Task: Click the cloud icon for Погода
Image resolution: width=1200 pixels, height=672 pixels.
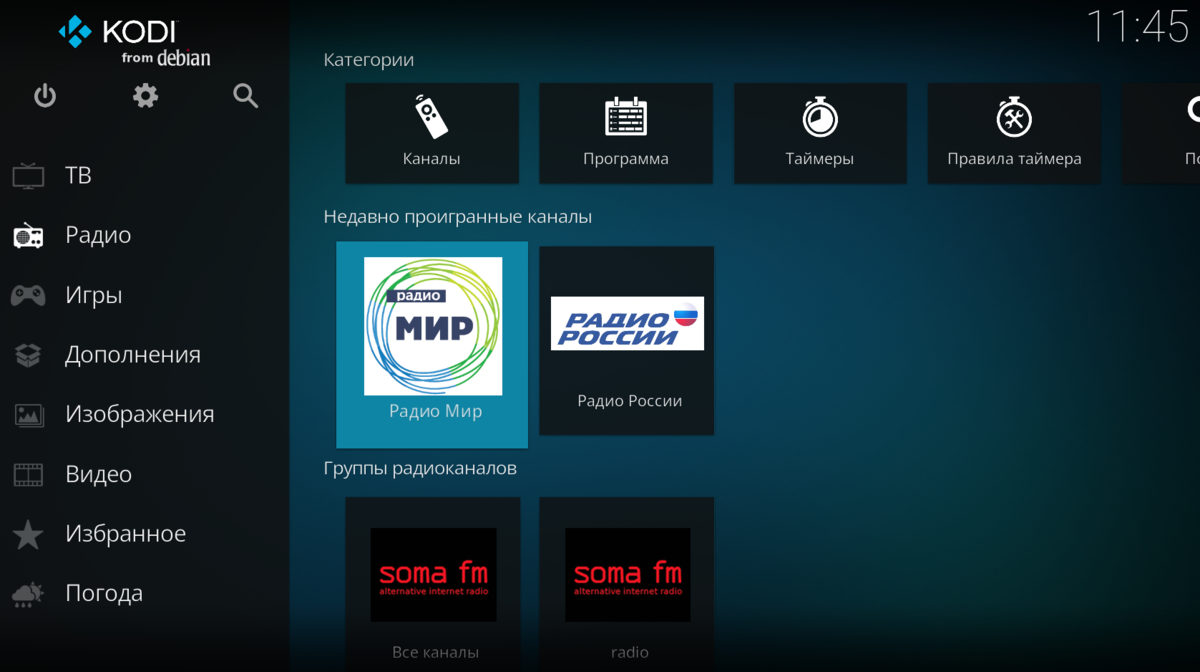Action: click(28, 594)
